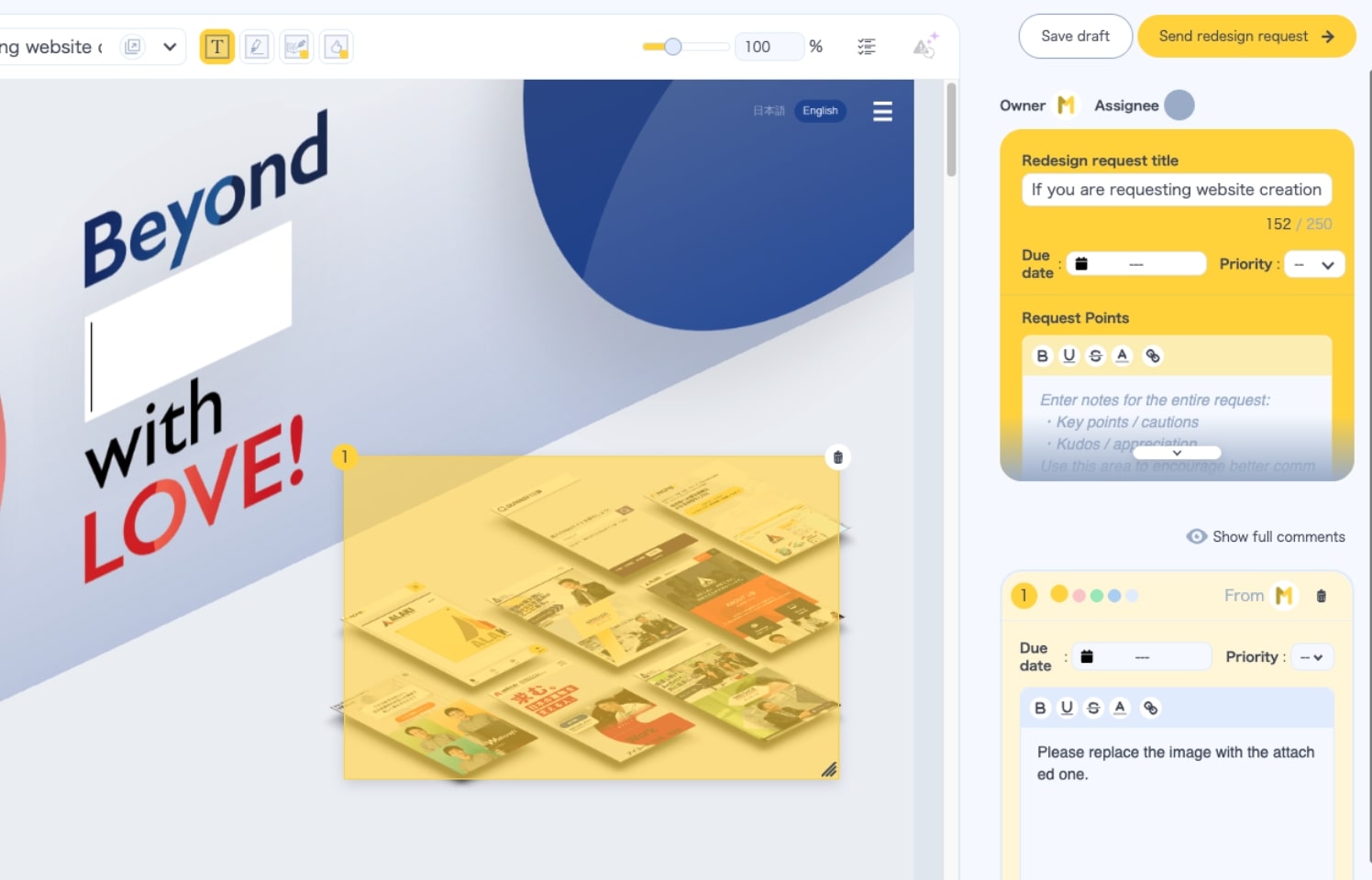Apply bold in comment 1 editor
The height and width of the screenshot is (880, 1372).
click(x=1040, y=708)
